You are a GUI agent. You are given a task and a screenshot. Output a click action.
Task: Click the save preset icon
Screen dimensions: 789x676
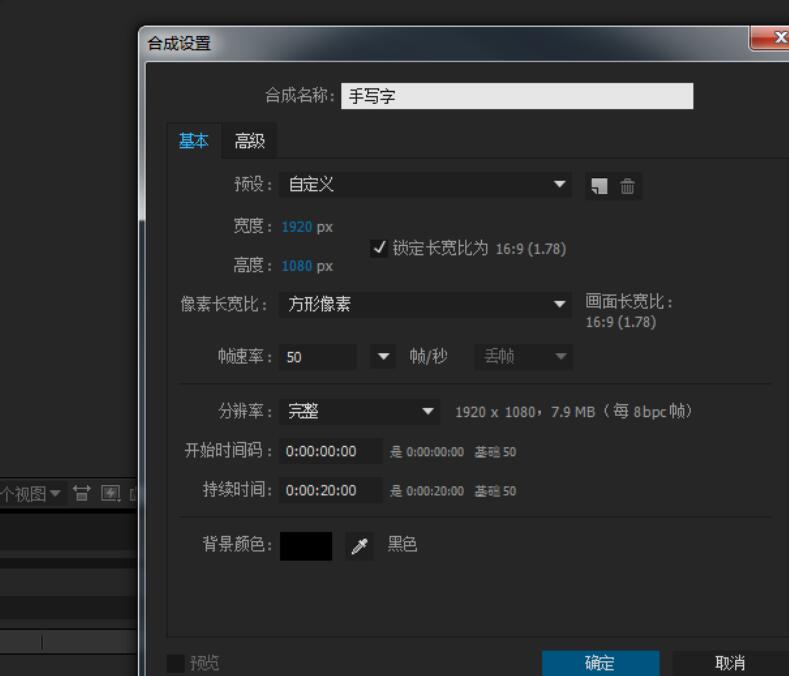[x=599, y=186]
